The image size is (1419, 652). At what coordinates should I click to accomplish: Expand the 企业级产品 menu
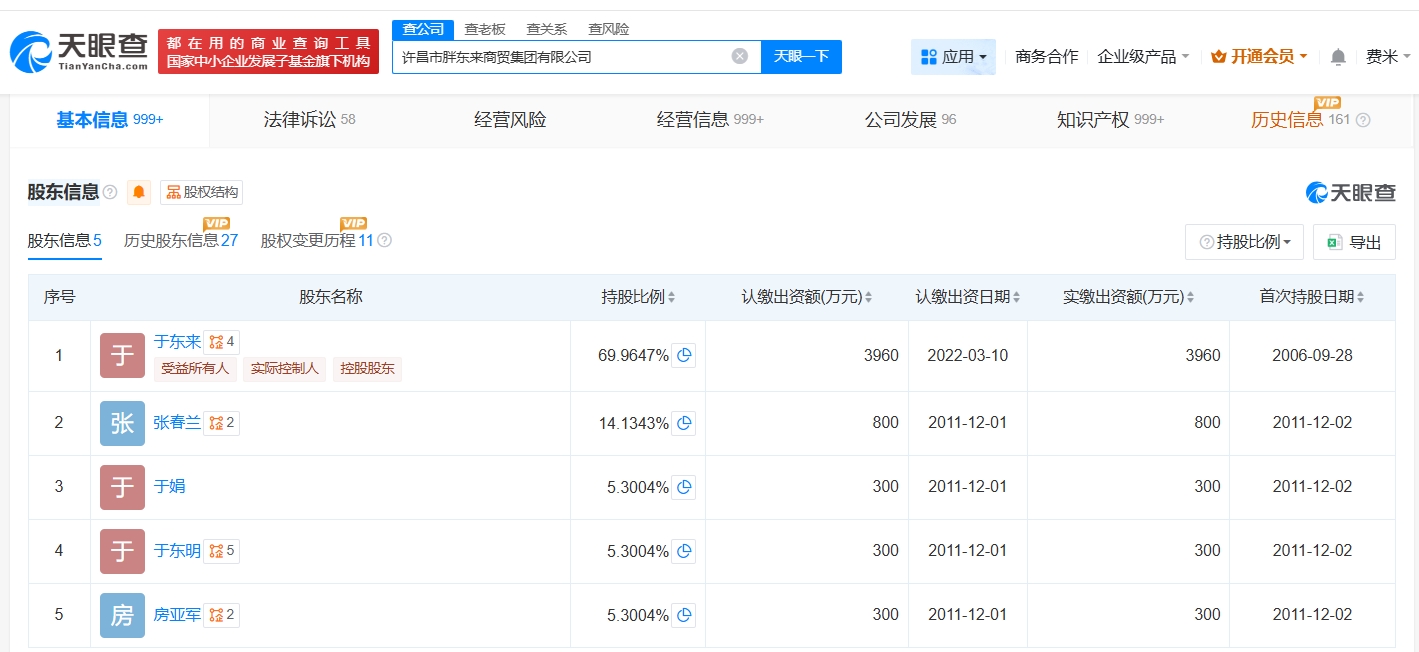tap(1143, 57)
